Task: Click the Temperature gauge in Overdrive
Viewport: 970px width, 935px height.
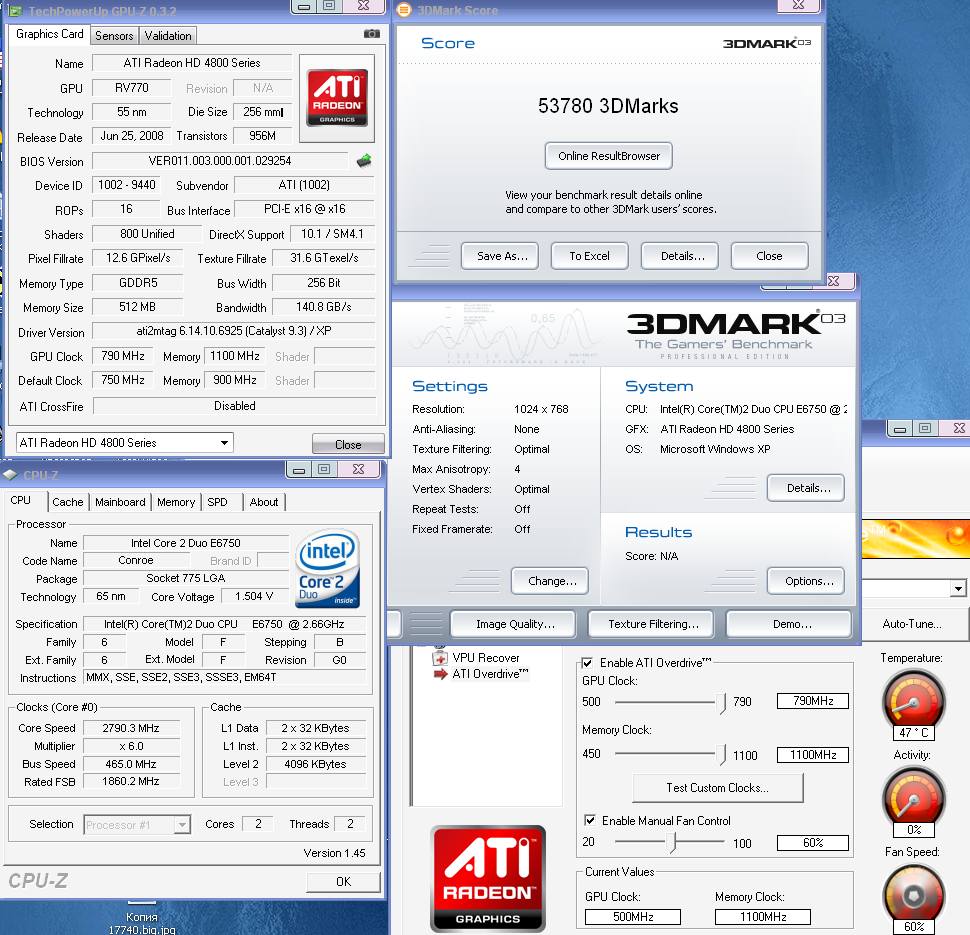Action: click(913, 701)
